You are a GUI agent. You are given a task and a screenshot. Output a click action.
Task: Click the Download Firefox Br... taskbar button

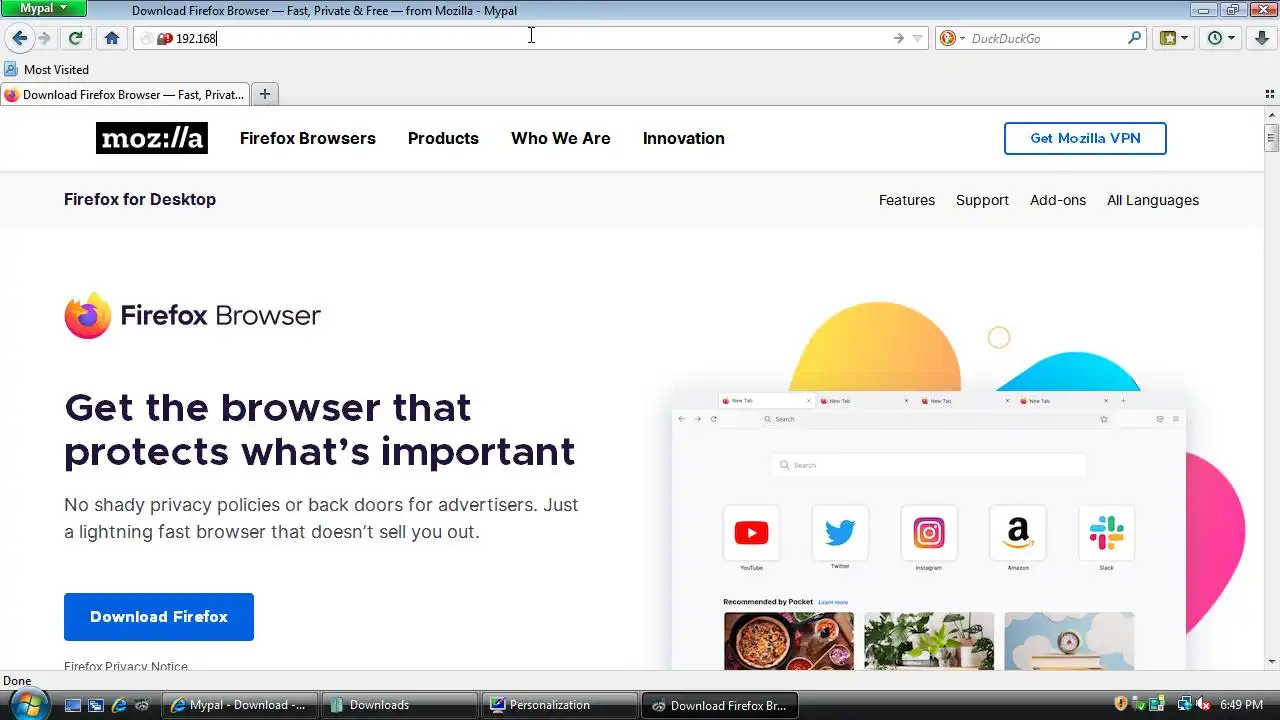tap(719, 705)
